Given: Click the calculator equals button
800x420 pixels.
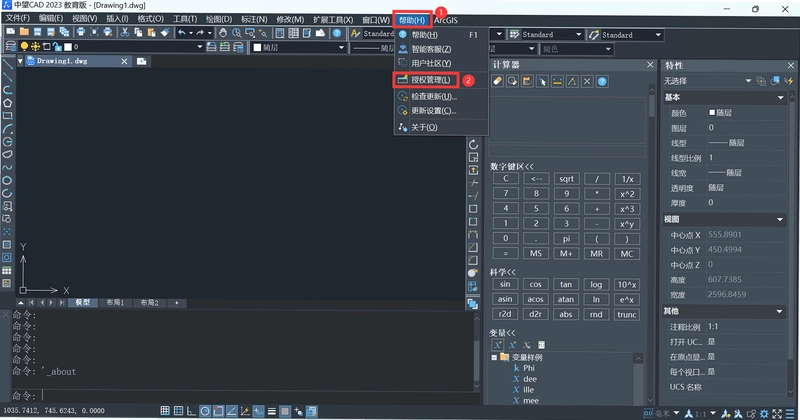Looking at the screenshot, I should pyautogui.click(x=505, y=254).
